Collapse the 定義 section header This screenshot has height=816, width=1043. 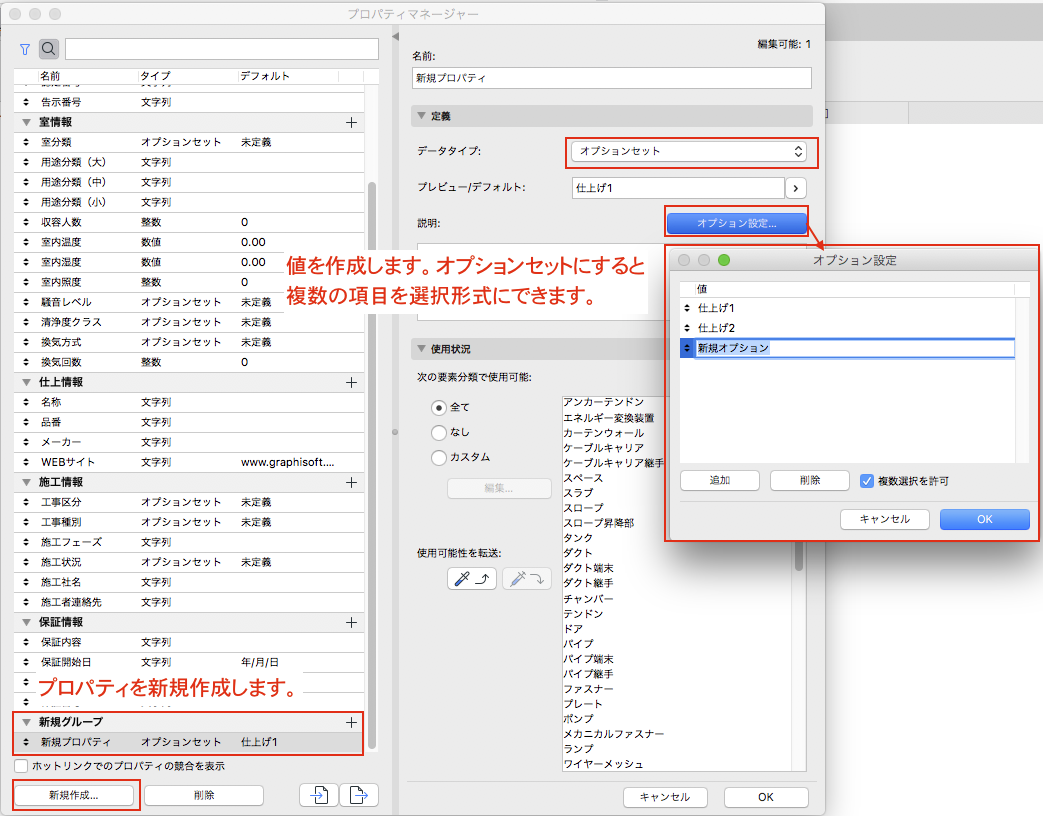click(422, 117)
